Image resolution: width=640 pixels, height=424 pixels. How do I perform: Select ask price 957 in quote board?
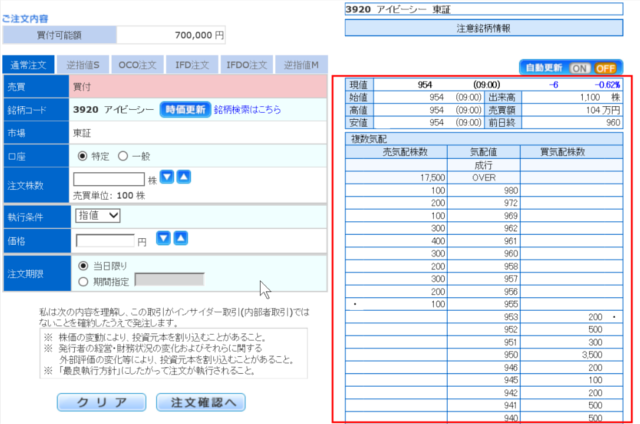pyautogui.click(x=510, y=279)
